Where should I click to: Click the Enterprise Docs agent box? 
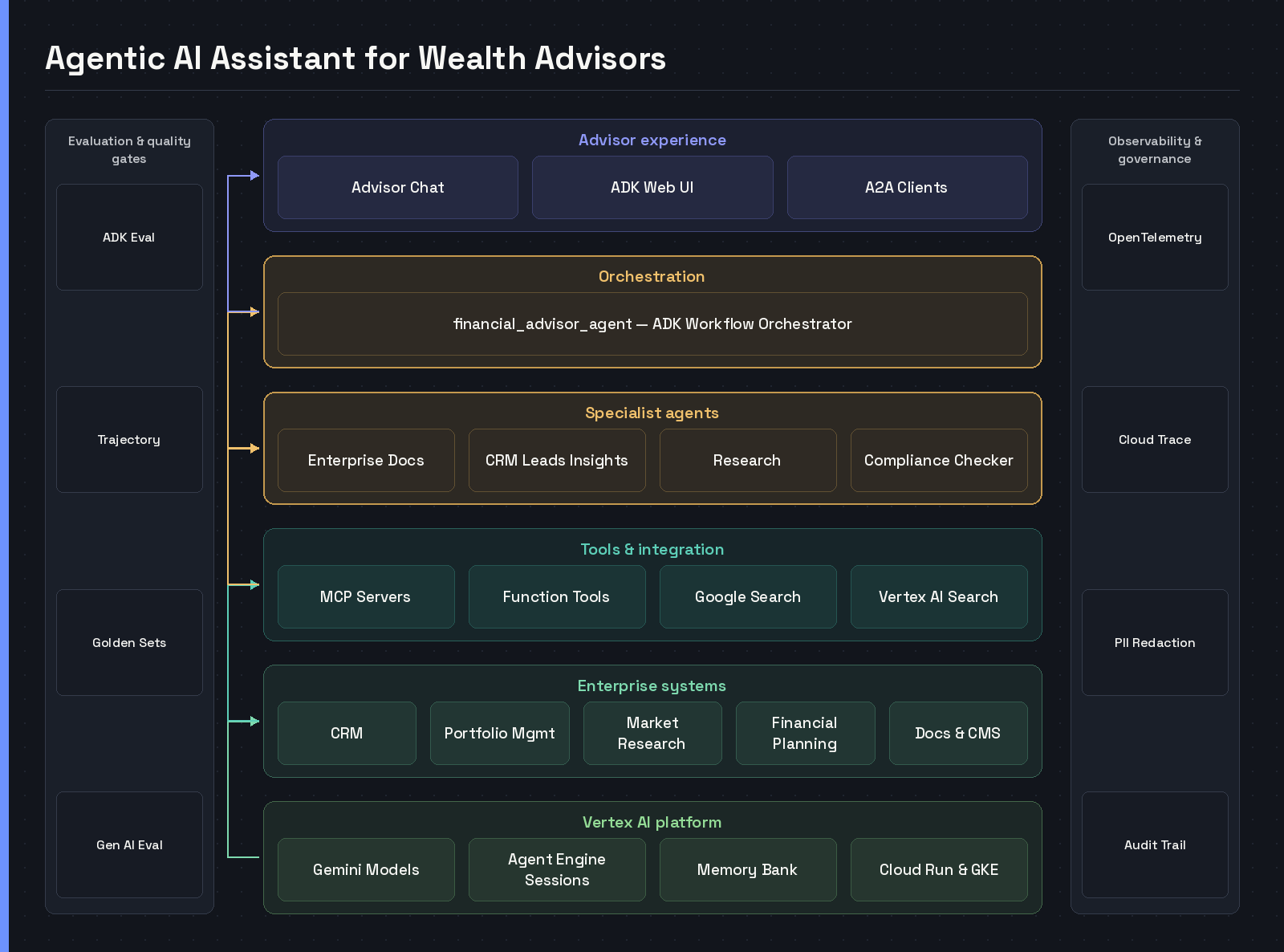(366, 460)
